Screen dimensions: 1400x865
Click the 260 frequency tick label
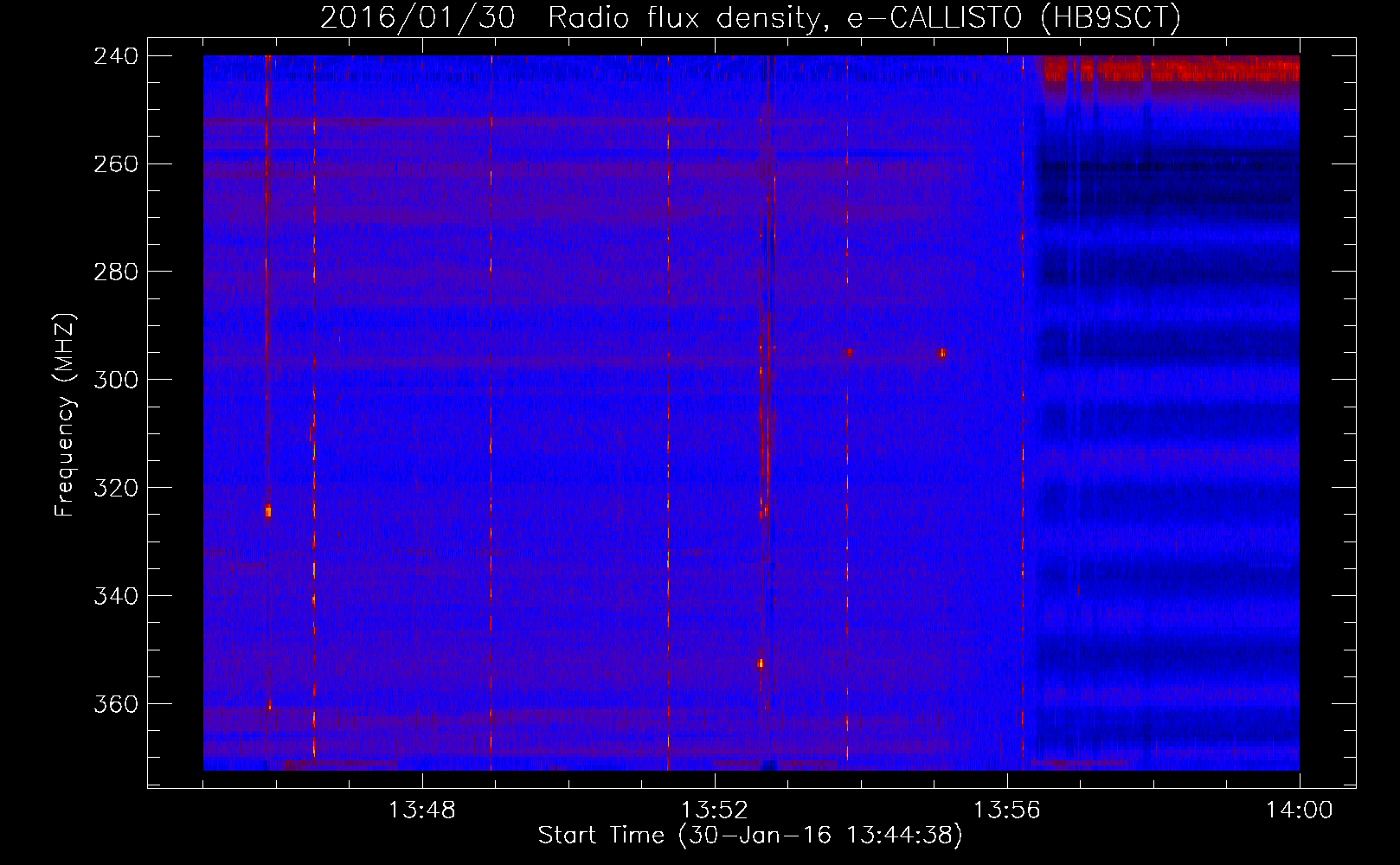tap(116, 164)
